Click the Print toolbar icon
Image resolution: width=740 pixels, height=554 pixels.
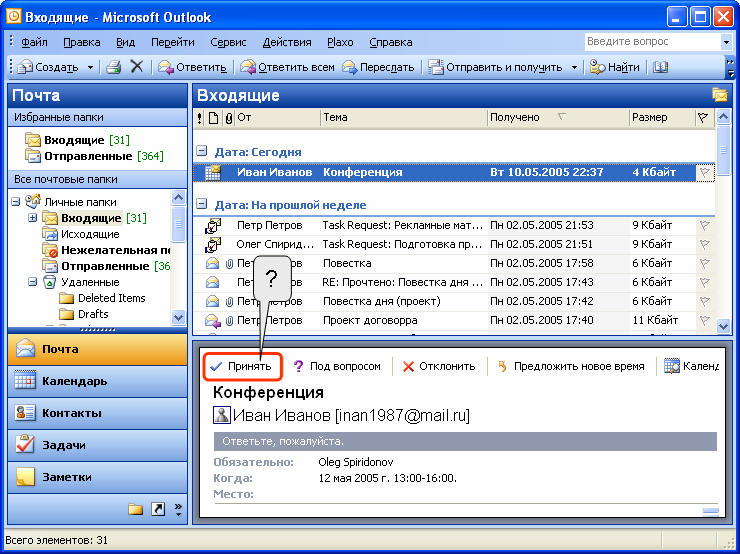pos(113,67)
